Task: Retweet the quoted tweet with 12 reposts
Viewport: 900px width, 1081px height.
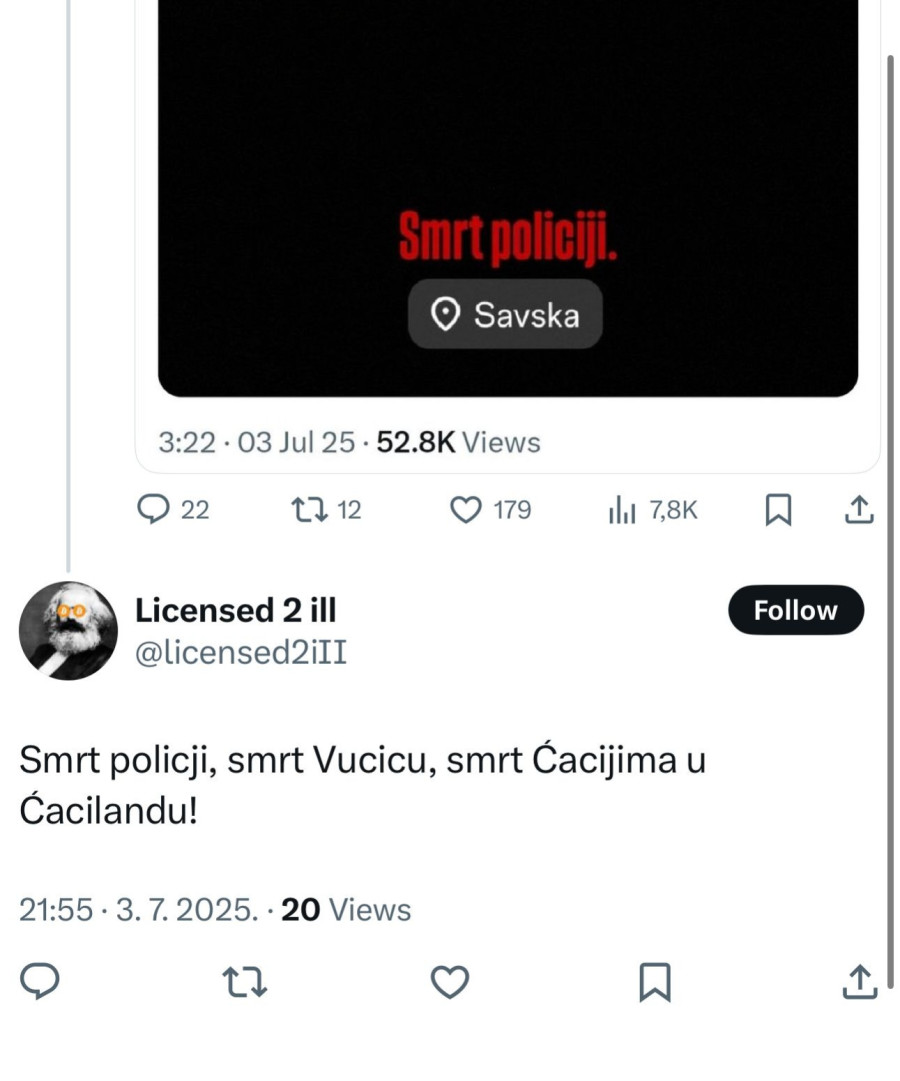Action: [x=307, y=510]
